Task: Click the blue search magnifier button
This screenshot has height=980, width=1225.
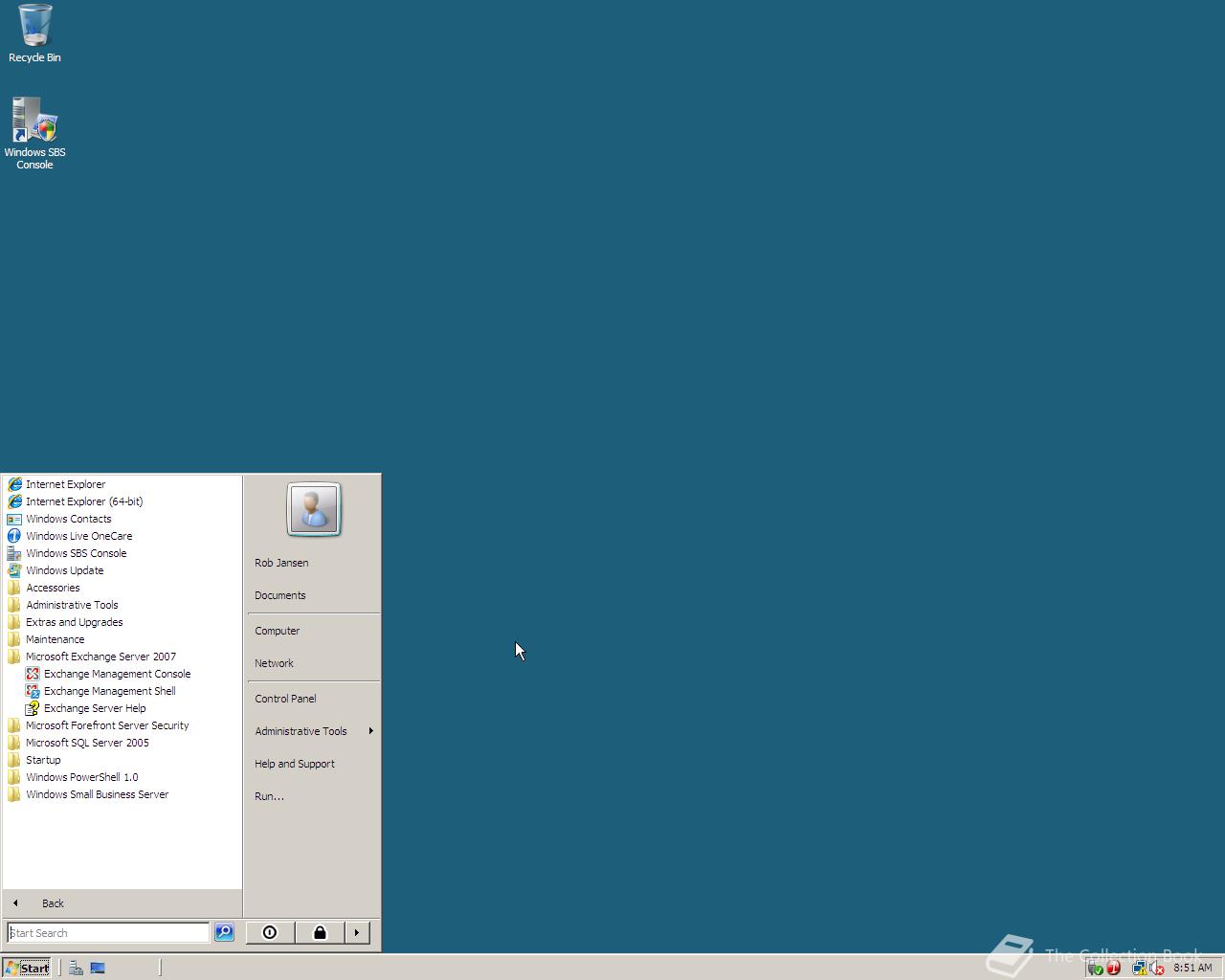Action: tap(224, 932)
